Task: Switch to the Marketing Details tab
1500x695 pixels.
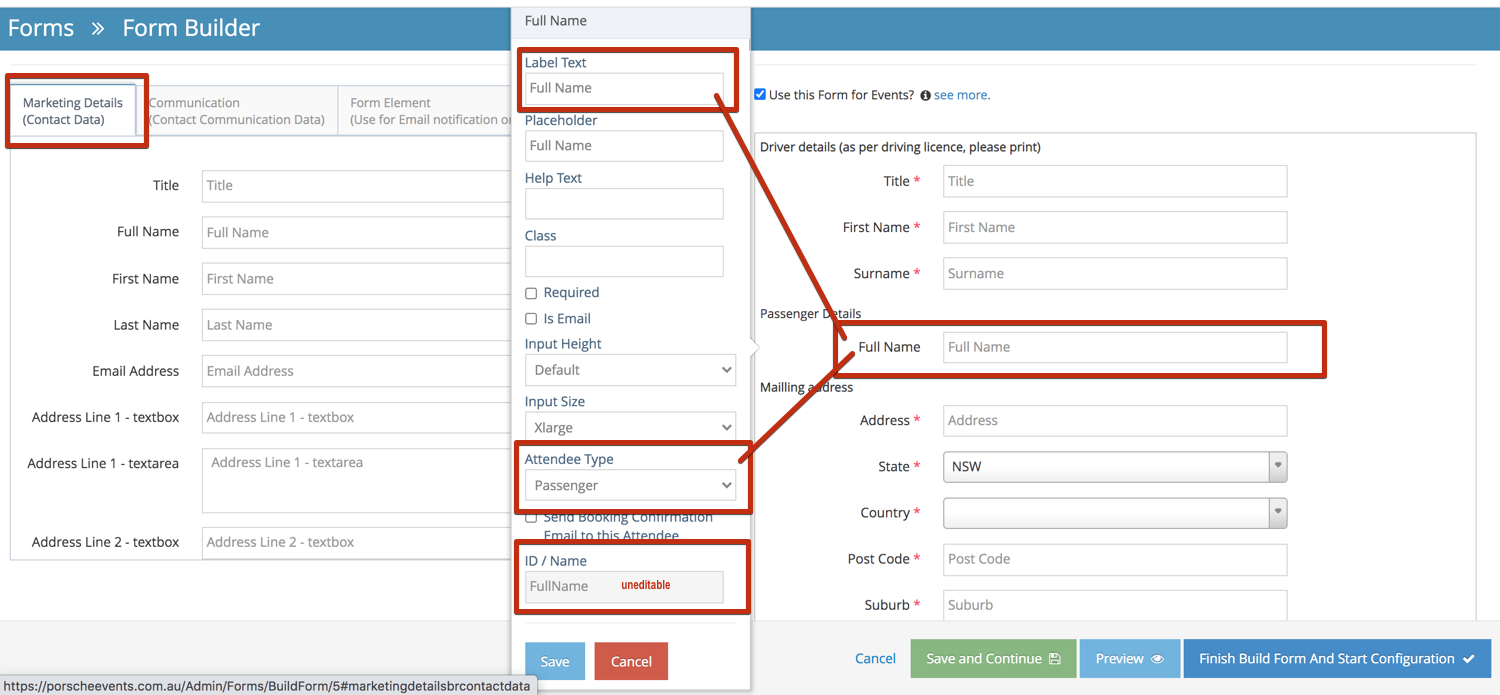Action: [74, 109]
